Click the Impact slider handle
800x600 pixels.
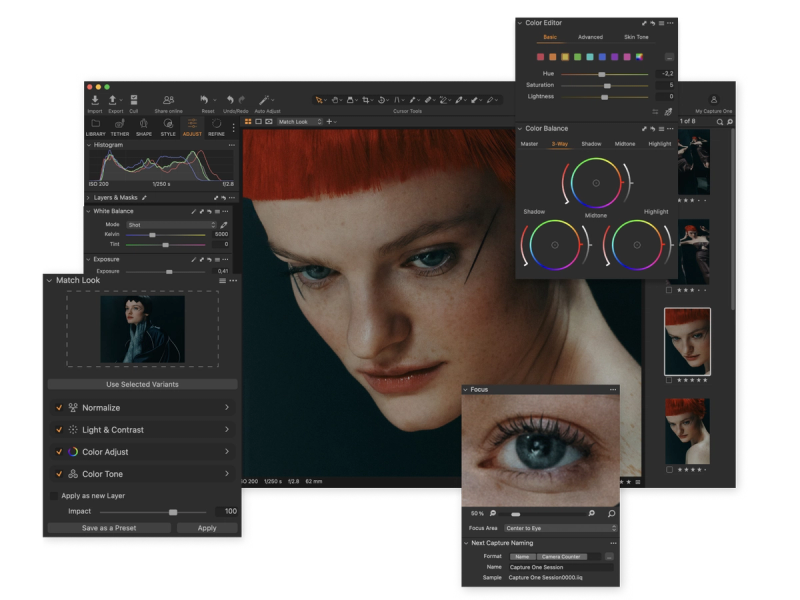173,512
